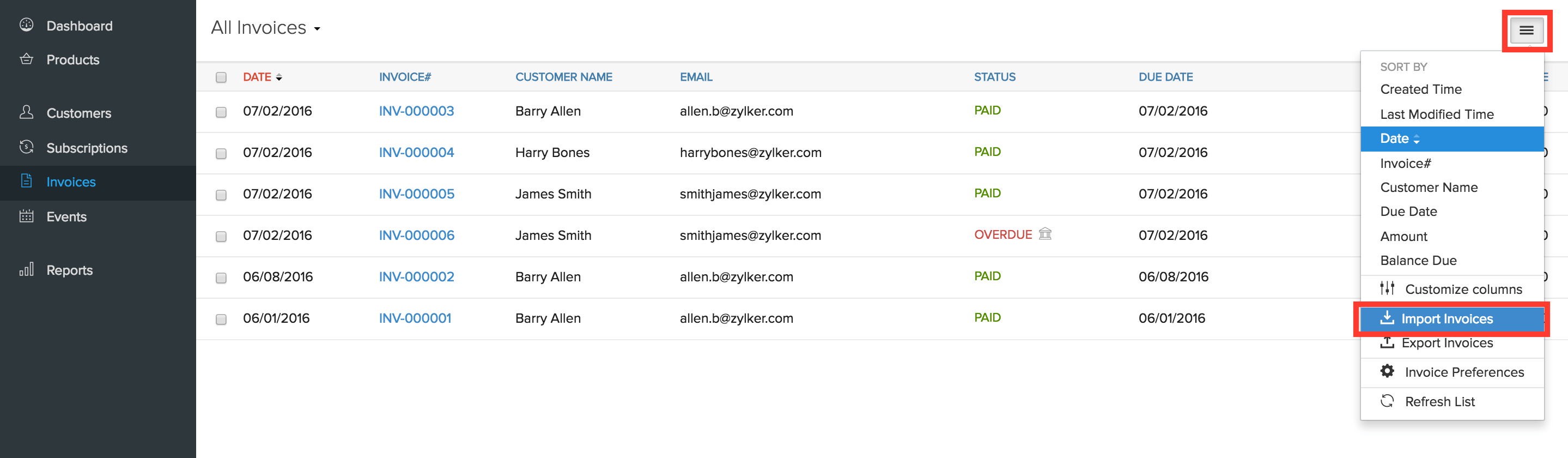Image resolution: width=1568 pixels, height=458 pixels.
Task: Click the Dashboard icon in sidebar
Action: tap(26, 25)
